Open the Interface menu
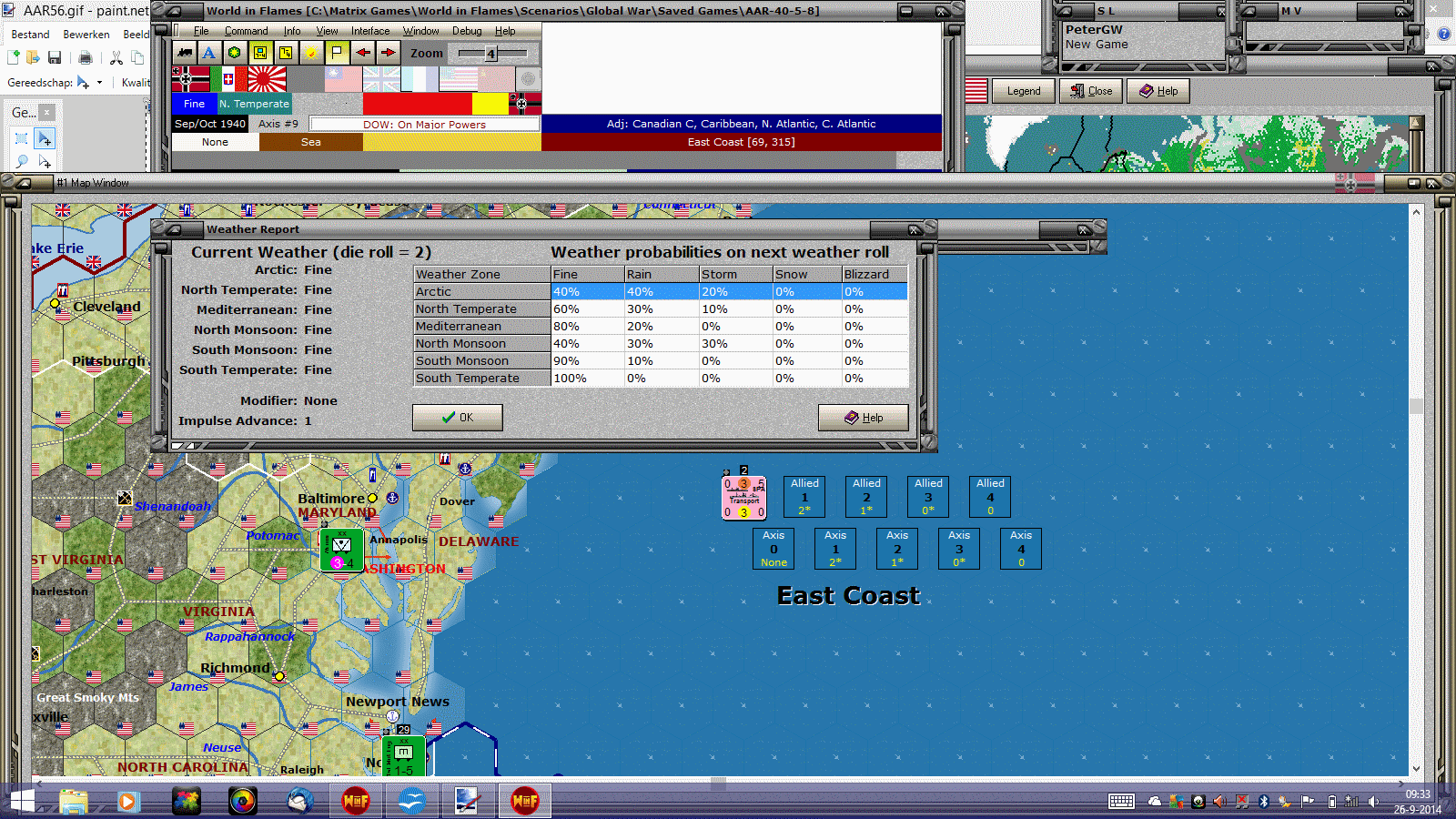Image resolution: width=1456 pixels, height=819 pixels. coord(370,31)
